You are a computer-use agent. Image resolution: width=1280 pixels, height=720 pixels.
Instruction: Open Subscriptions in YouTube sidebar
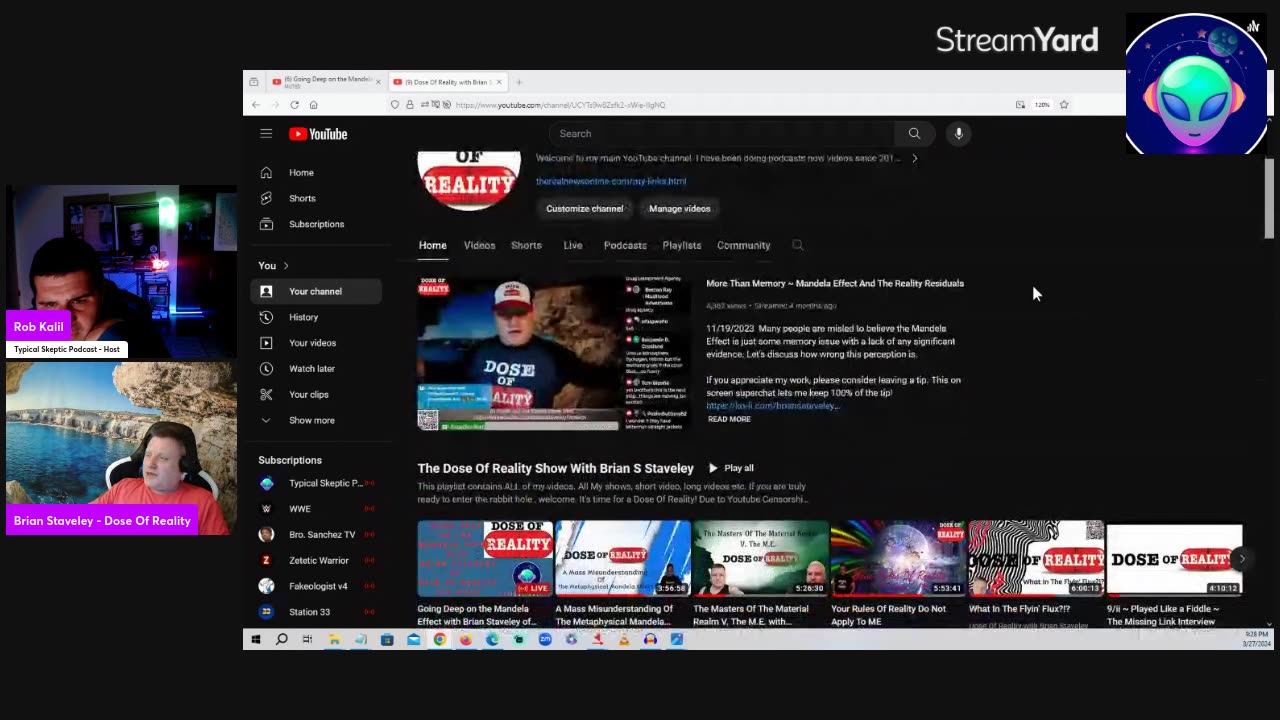pos(315,224)
